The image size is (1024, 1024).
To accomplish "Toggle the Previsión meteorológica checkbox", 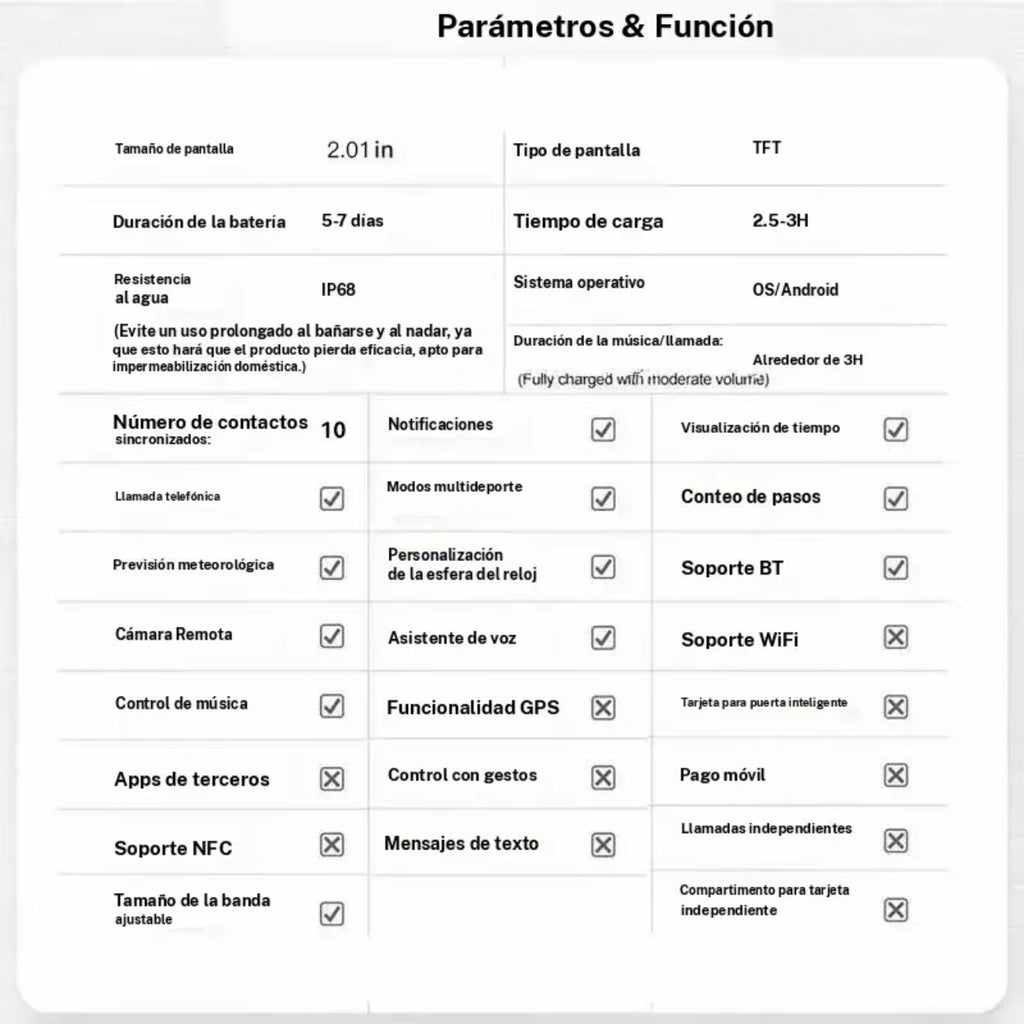I will (332, 567).
